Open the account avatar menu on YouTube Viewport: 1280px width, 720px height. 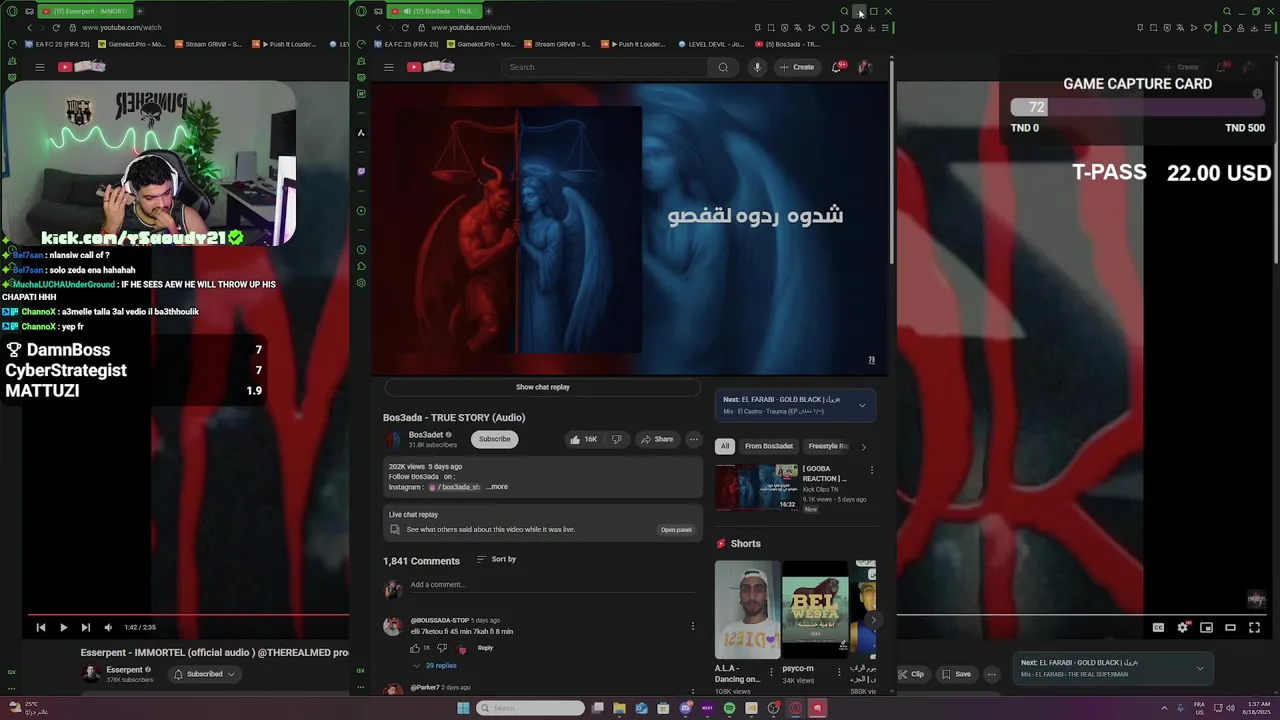[865, 67]
